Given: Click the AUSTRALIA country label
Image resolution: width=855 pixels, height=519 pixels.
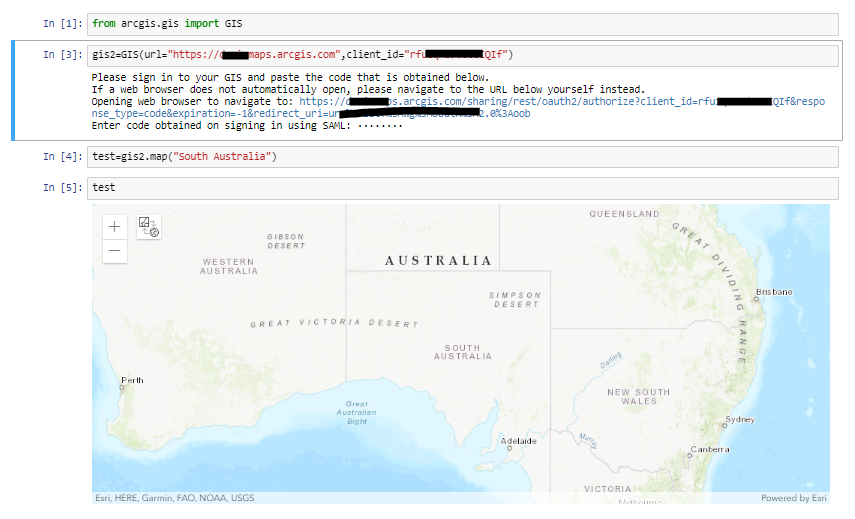Looking at the screenshot, I should 438,261.
